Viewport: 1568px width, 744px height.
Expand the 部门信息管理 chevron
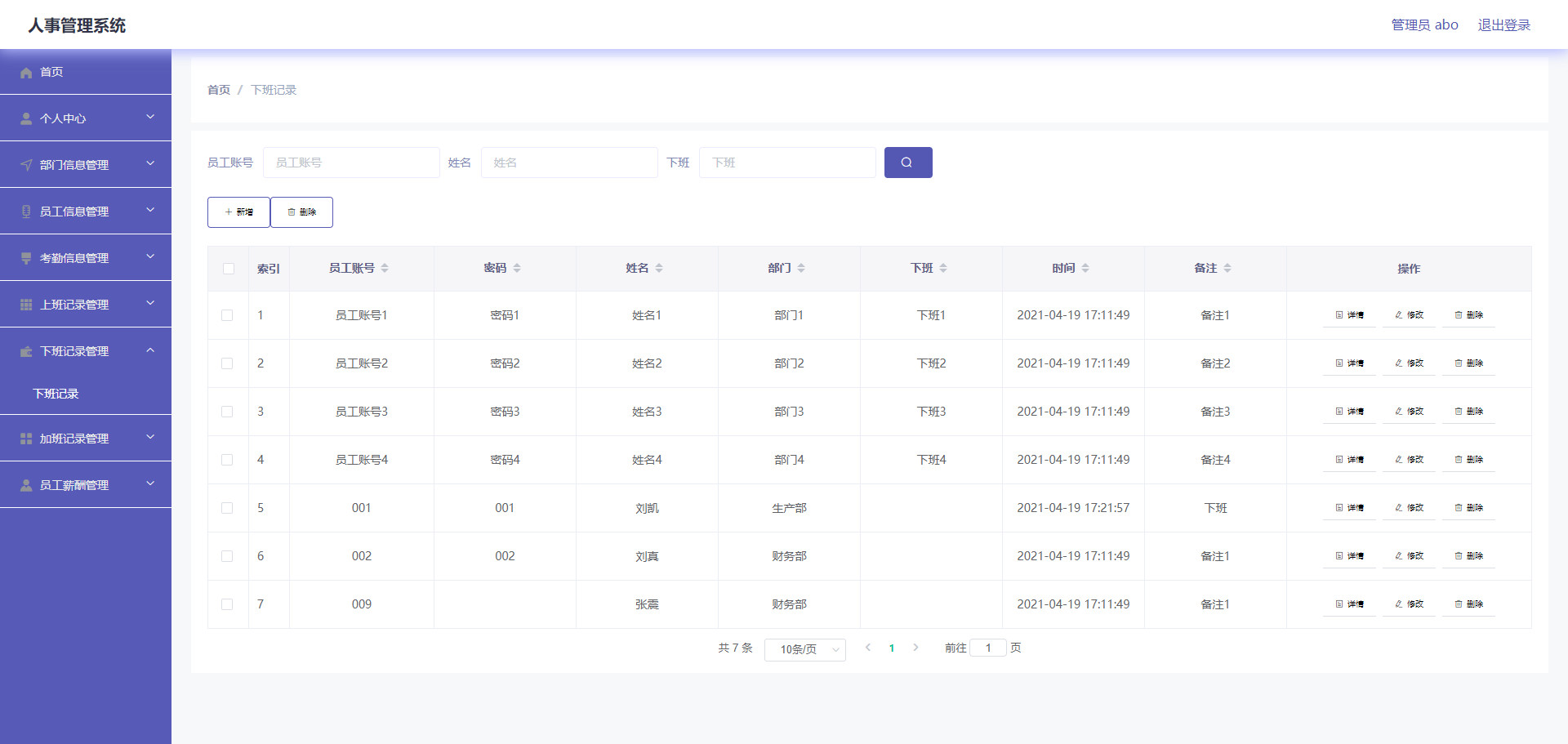pyautogui.click(x=150, y=163)
